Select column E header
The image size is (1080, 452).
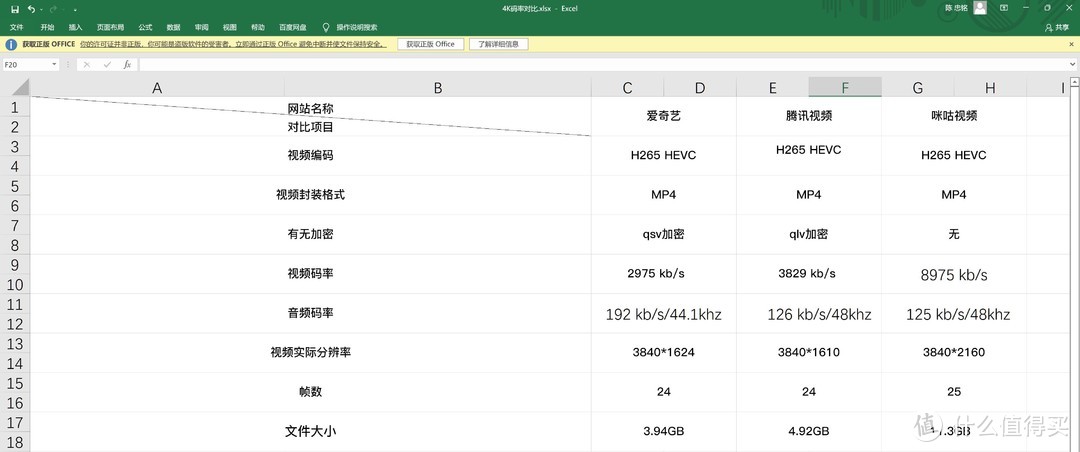(x=773, y=88)
